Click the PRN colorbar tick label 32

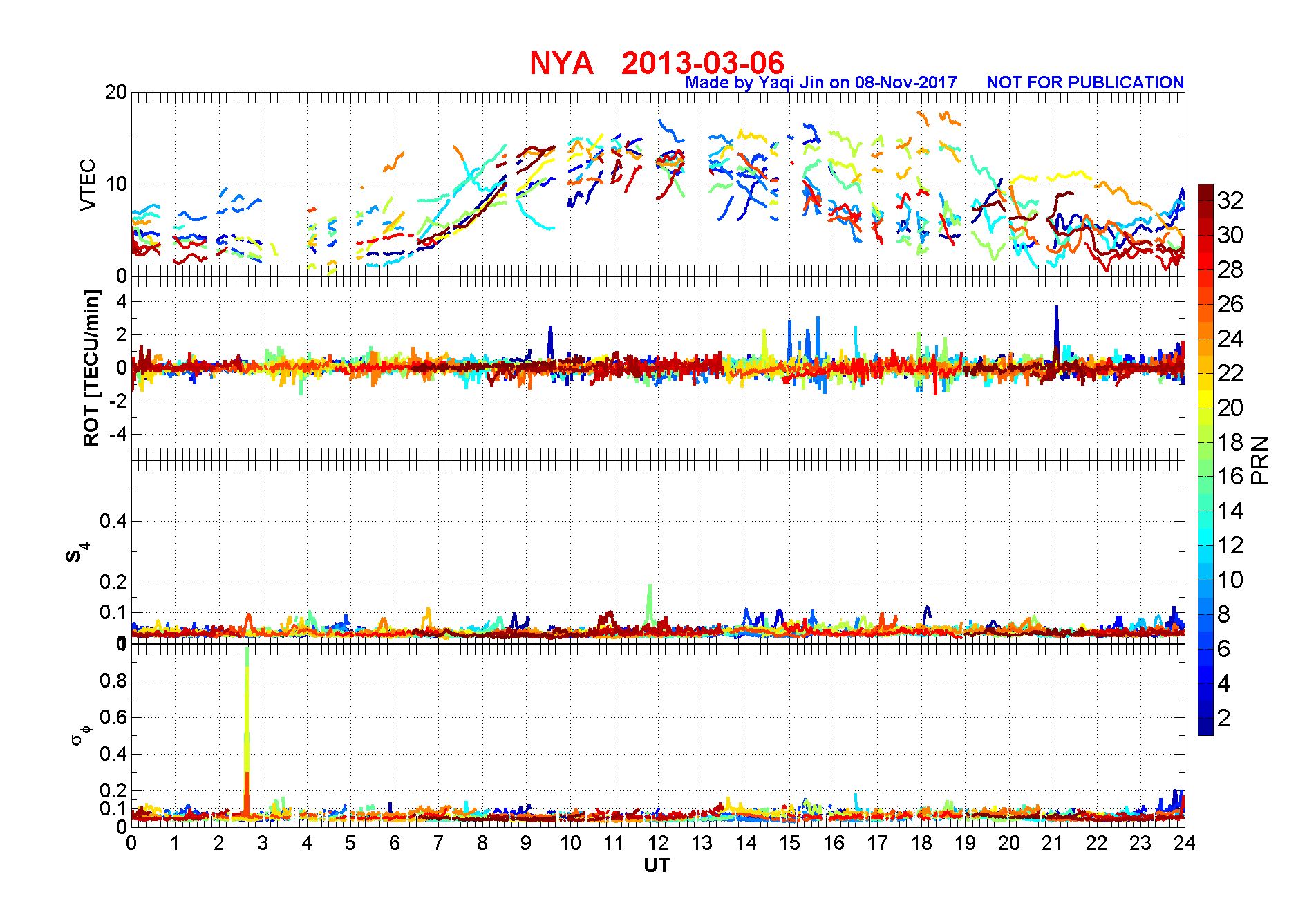[x=1230, y=201]
